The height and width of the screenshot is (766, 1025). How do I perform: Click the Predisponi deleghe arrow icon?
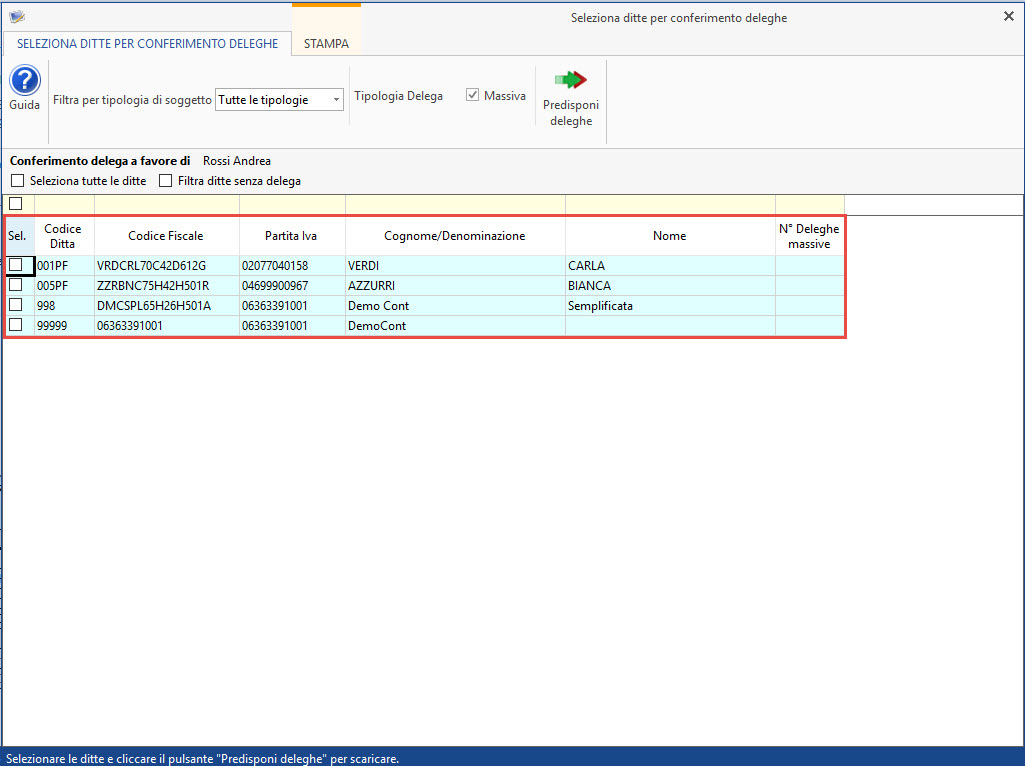pos(571,80)
